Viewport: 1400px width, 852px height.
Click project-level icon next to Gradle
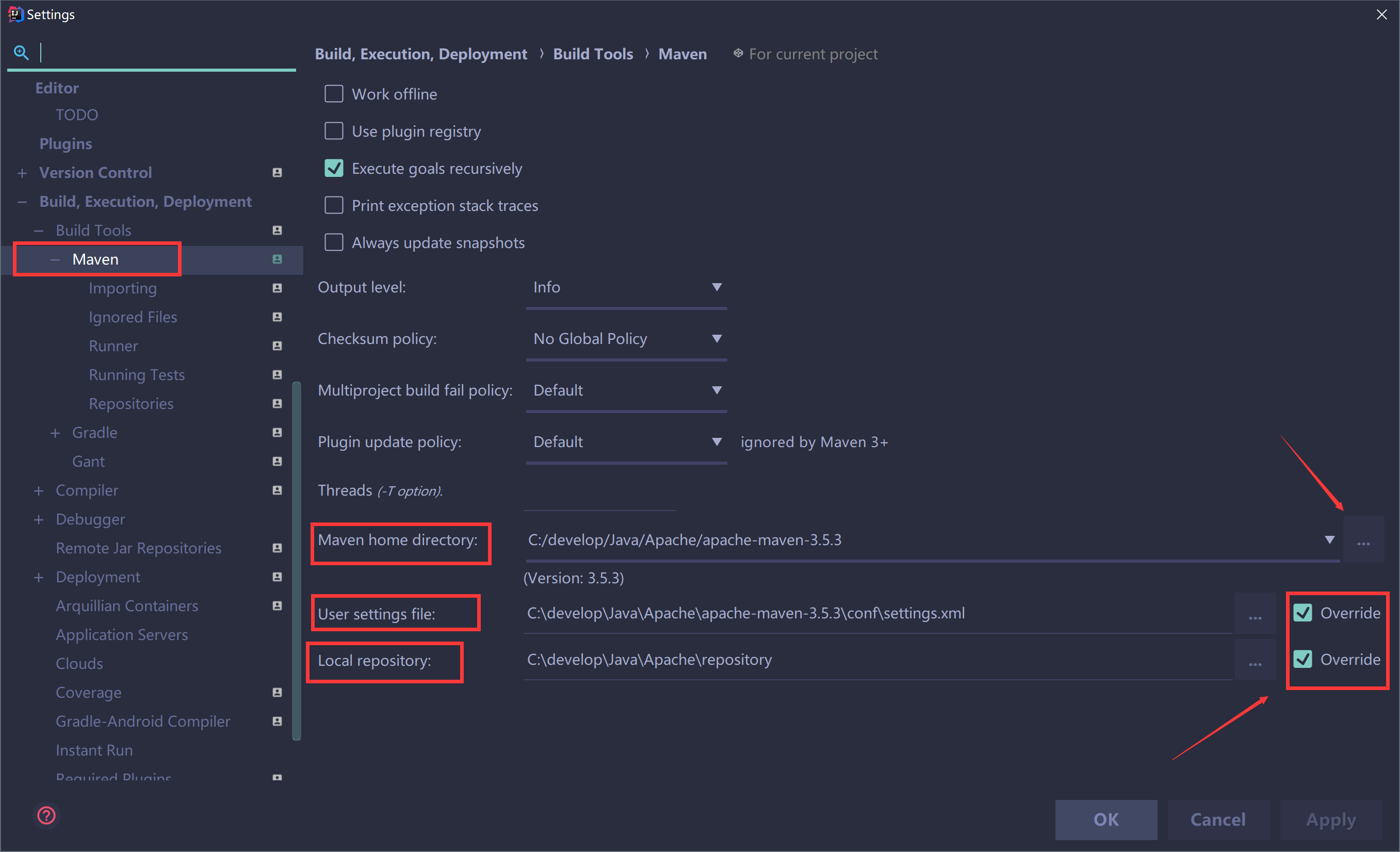(278, 433)
